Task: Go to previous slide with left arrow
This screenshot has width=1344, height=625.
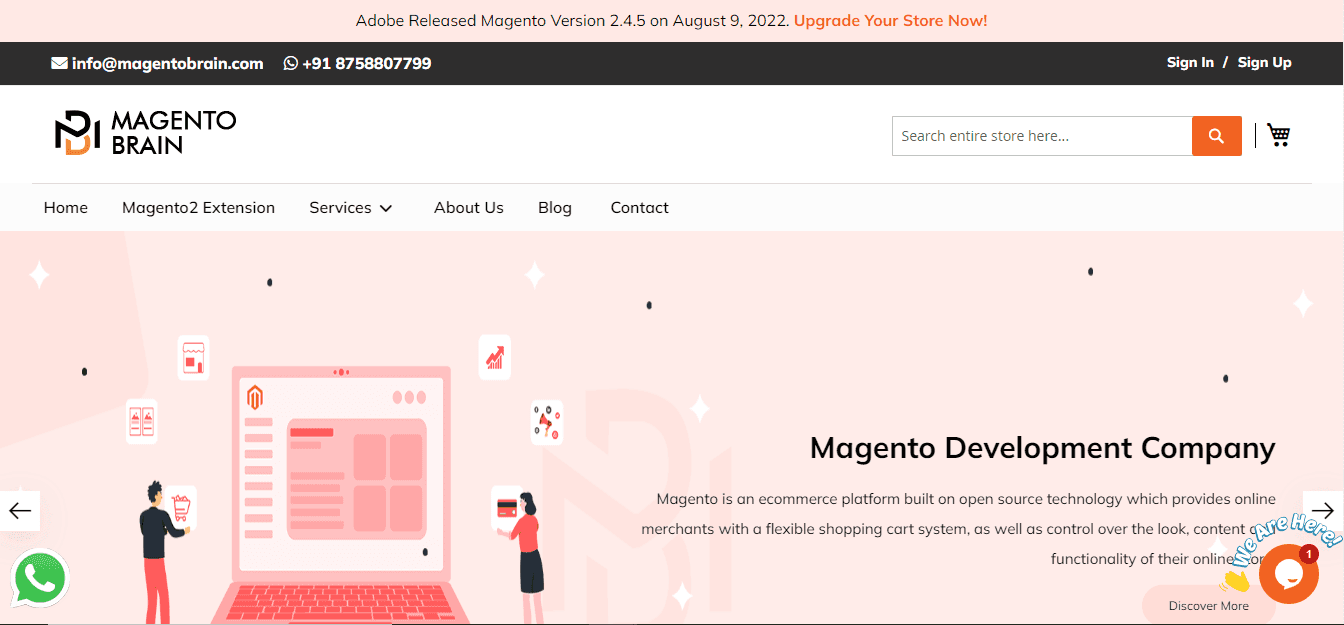Action: (x=20, y=511)
